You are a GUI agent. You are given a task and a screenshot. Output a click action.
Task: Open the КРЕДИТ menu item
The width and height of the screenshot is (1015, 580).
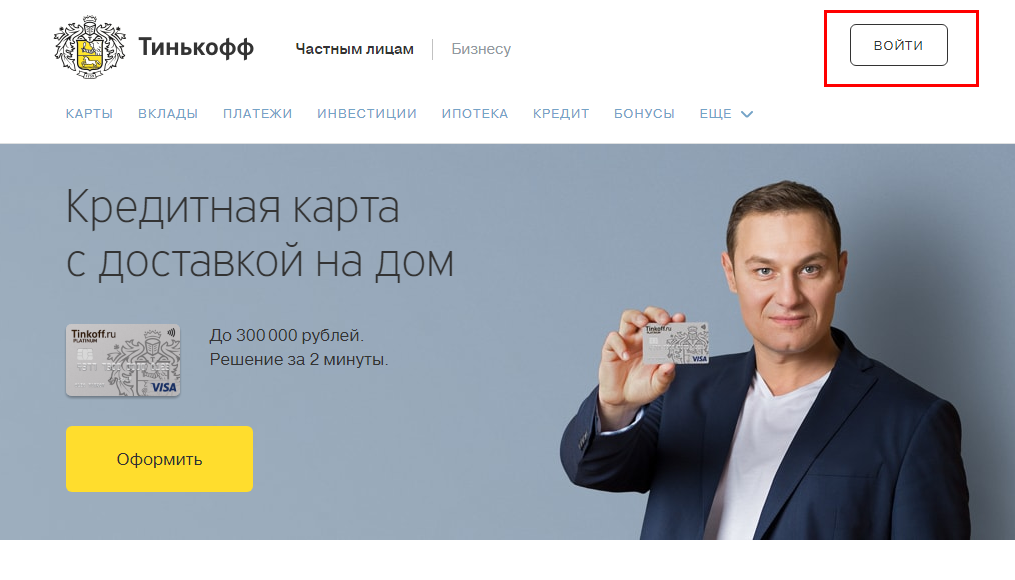tap(561, 114)
